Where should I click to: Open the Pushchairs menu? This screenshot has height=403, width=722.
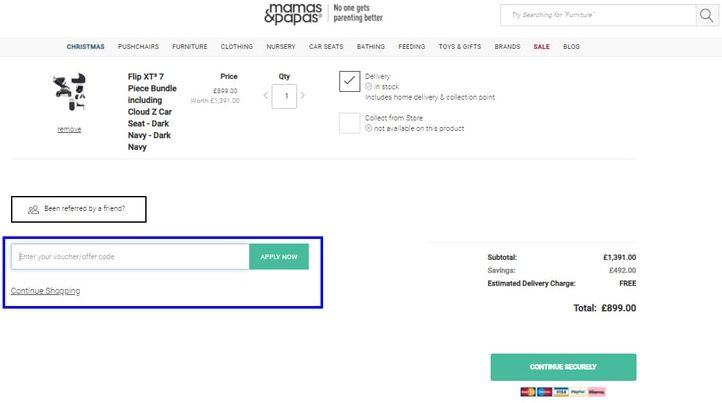click(138, 47)
